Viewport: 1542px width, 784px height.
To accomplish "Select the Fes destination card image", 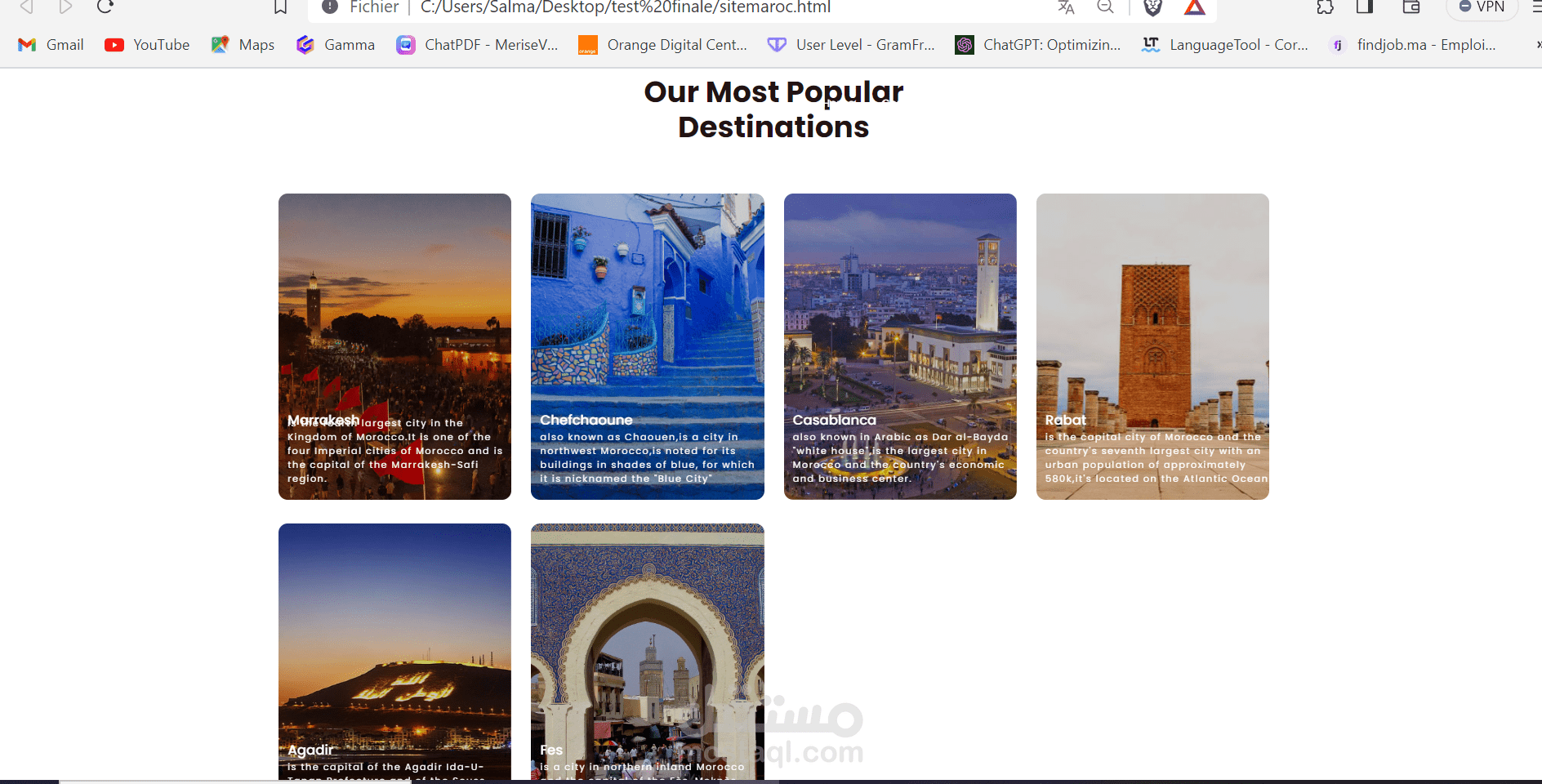I will click(x=648, y=652).
